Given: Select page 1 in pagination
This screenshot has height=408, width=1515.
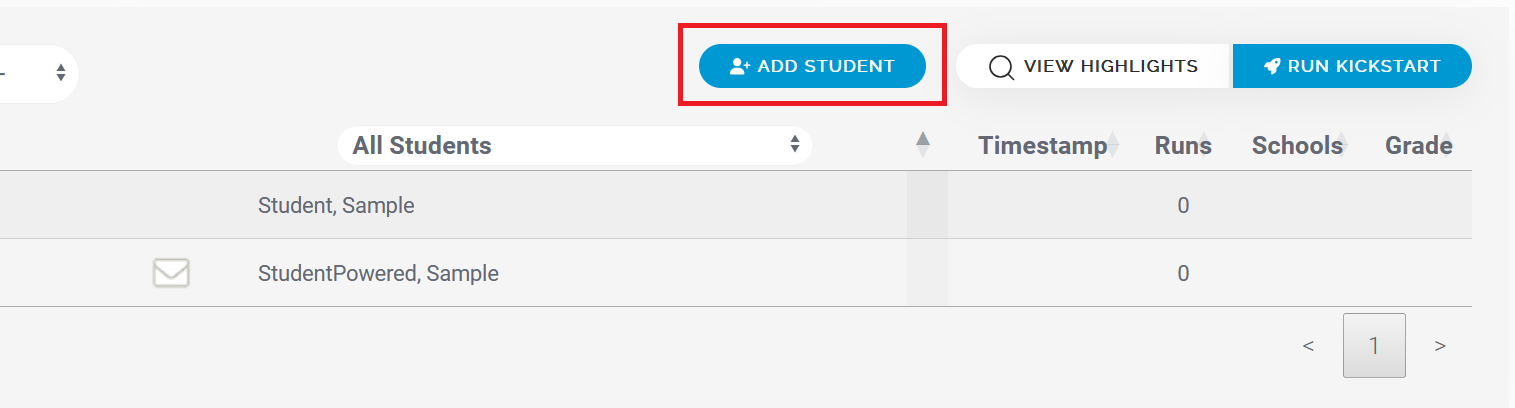Looking at the screenshot, I should point(1374,346).
